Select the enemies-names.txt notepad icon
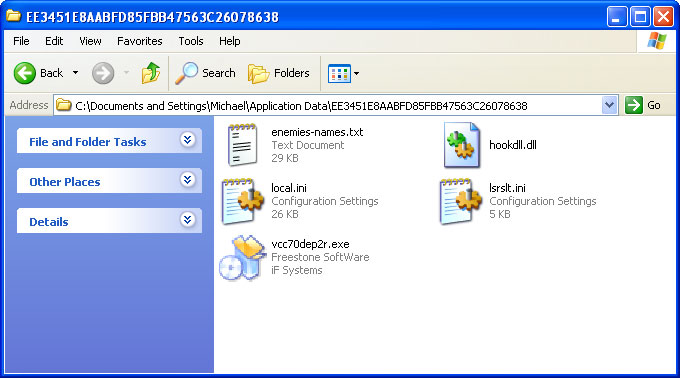Screen dimensions: 680x378 tap(243, 145)
